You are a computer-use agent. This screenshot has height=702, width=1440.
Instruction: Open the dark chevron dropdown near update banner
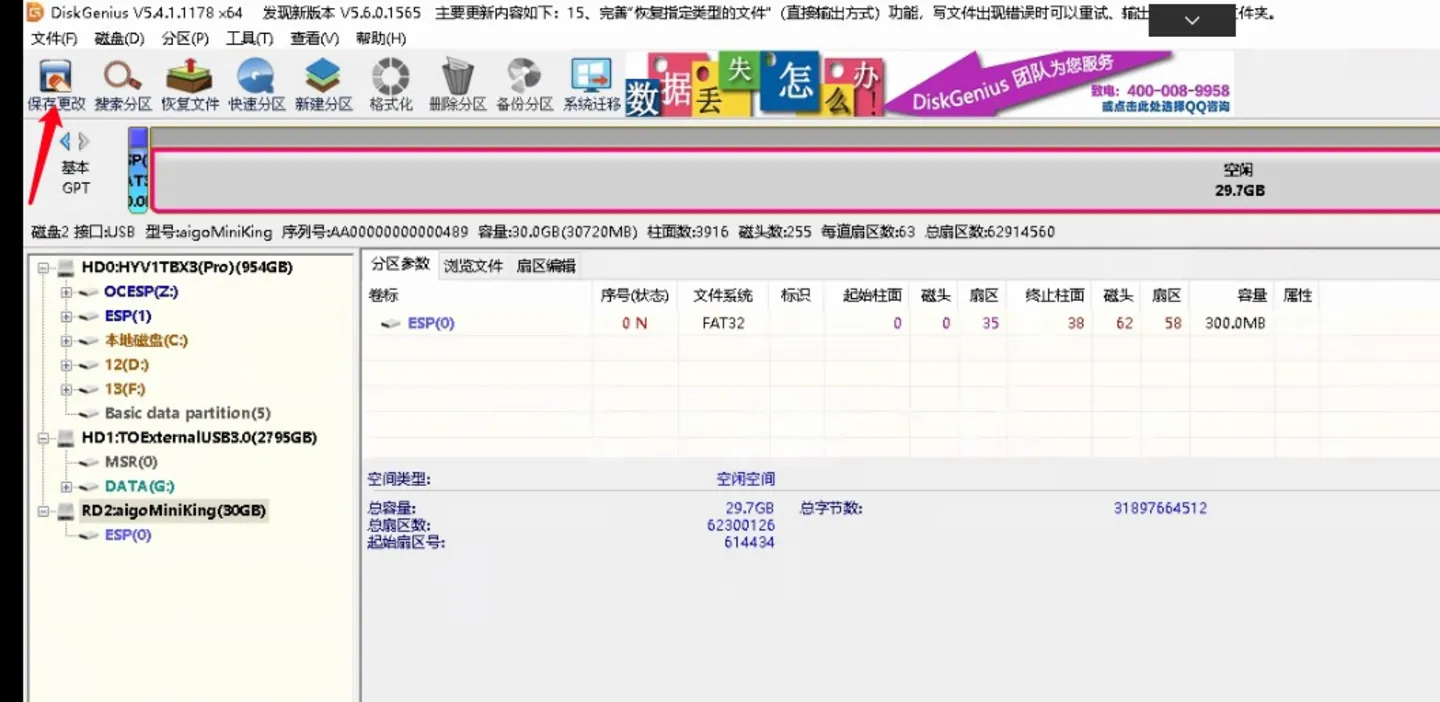(1190, 20)
